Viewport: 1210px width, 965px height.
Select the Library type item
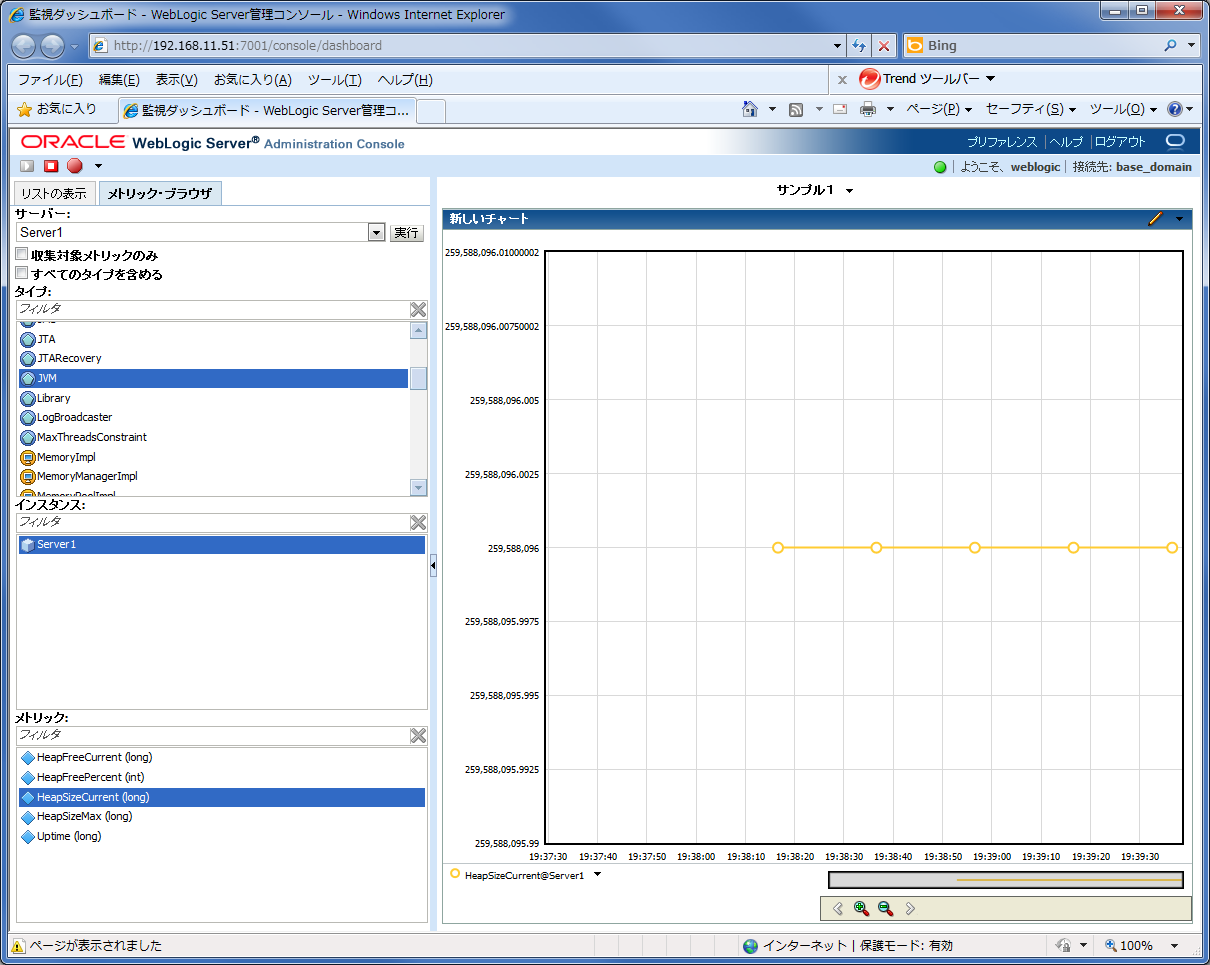coord(212,398)
